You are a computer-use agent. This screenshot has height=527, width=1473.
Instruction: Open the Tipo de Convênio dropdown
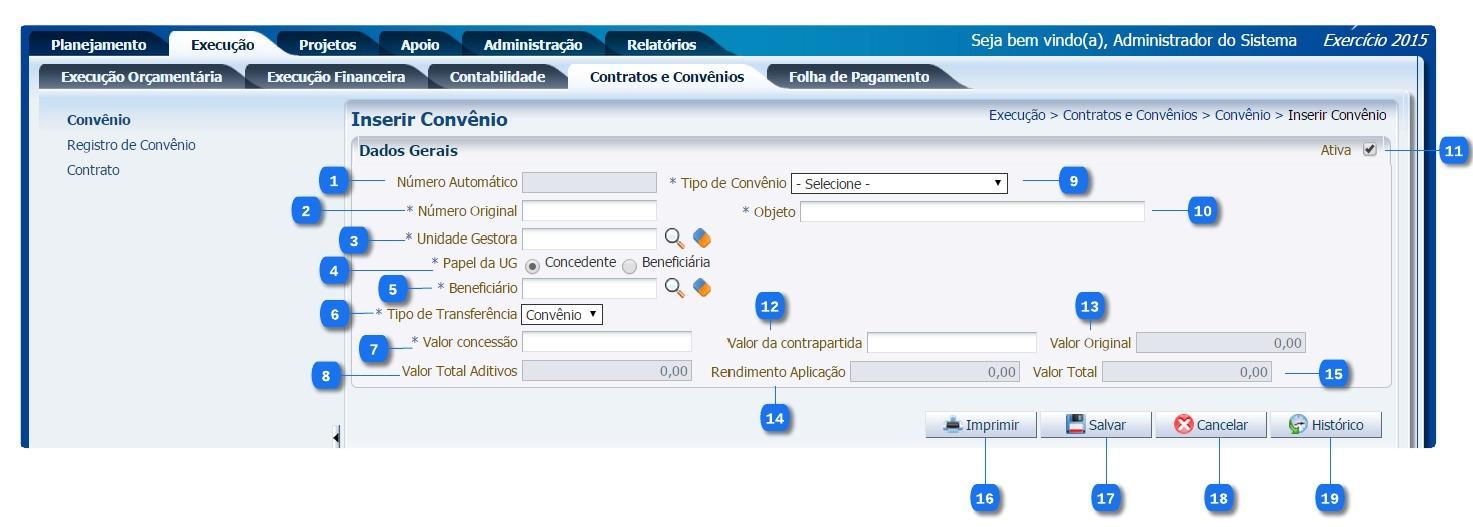[899, 184]
